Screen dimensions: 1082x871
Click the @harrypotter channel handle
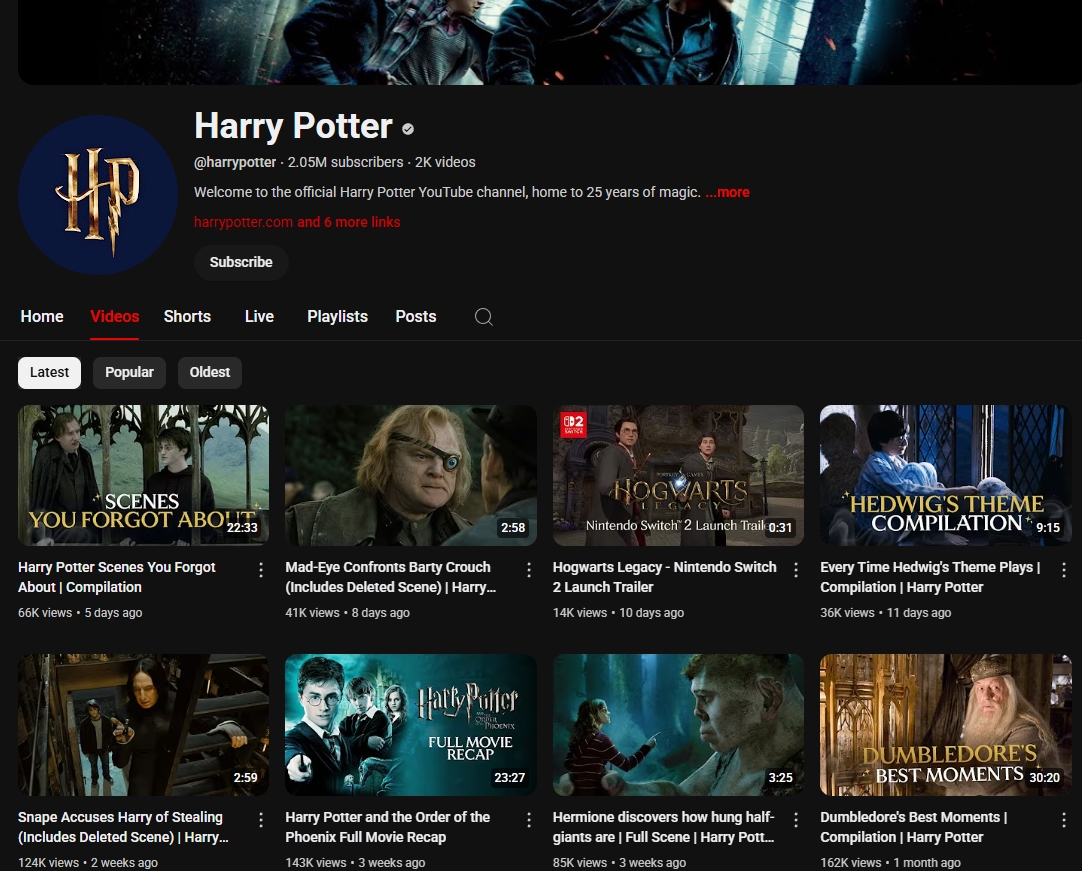click(235, 162)
